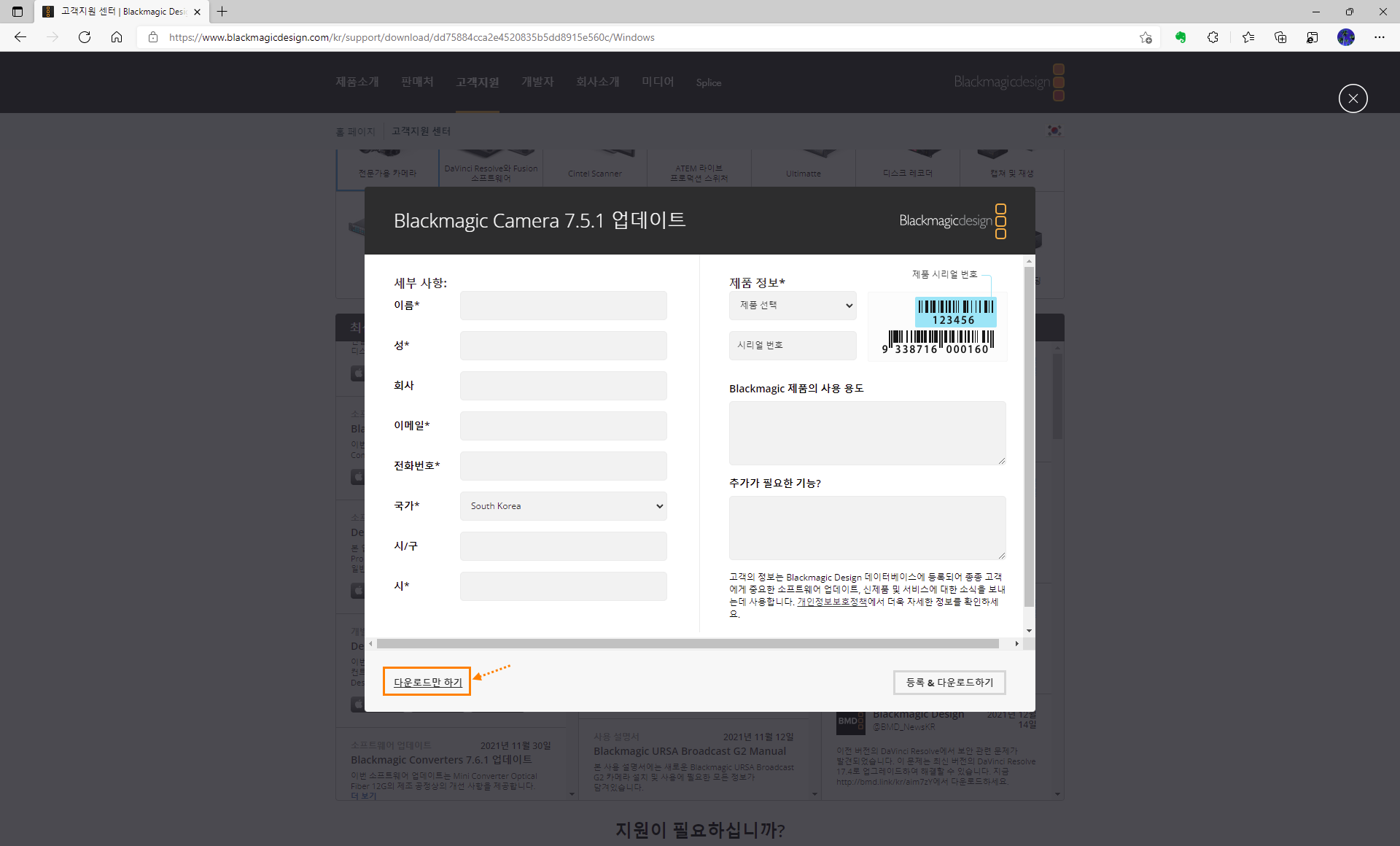Open Blackmagic Converters 7.6.1 업데이트 entry

[441, 760]
